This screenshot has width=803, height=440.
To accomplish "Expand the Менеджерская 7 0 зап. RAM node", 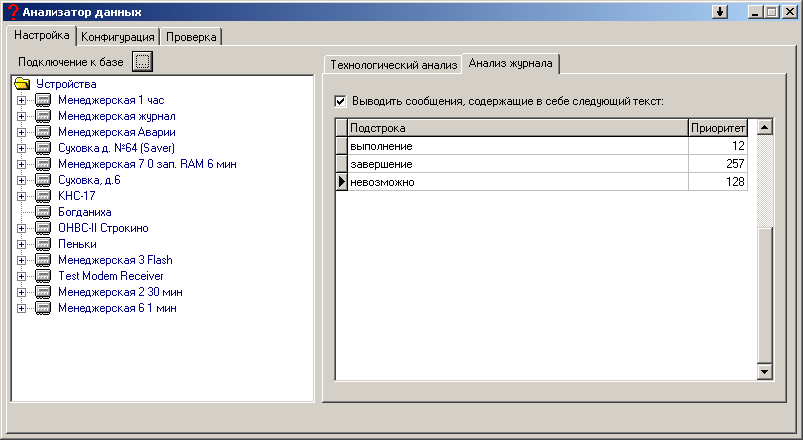I will click(21, 164).
